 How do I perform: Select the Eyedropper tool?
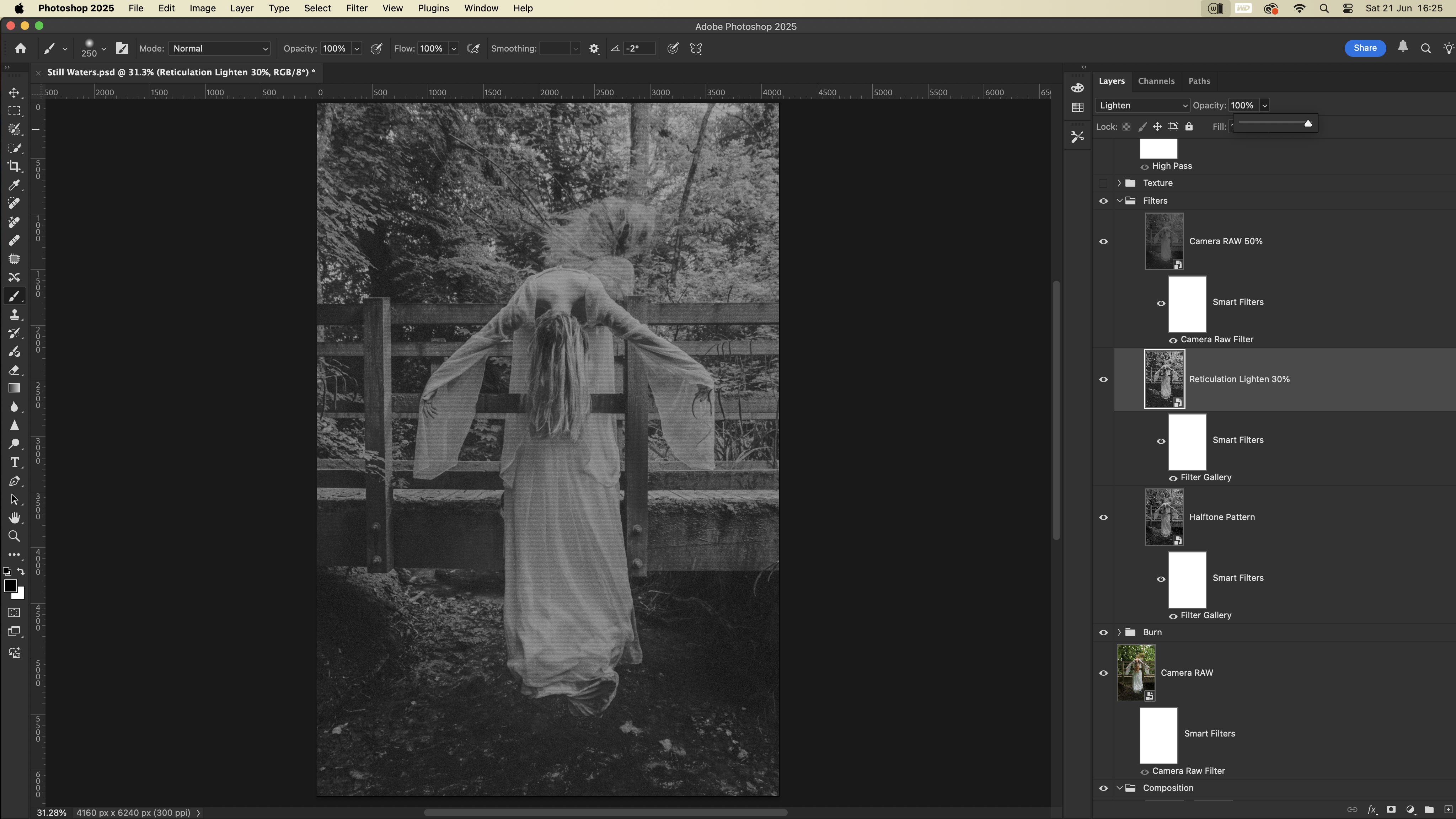(x=14, y=185)
